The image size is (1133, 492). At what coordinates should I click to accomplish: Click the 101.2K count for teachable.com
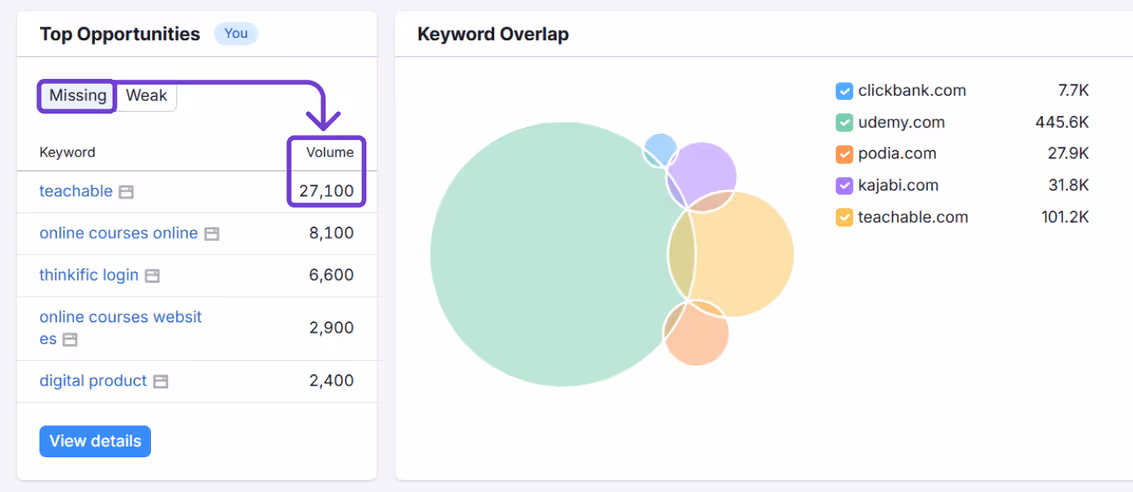coord(1064,217)
